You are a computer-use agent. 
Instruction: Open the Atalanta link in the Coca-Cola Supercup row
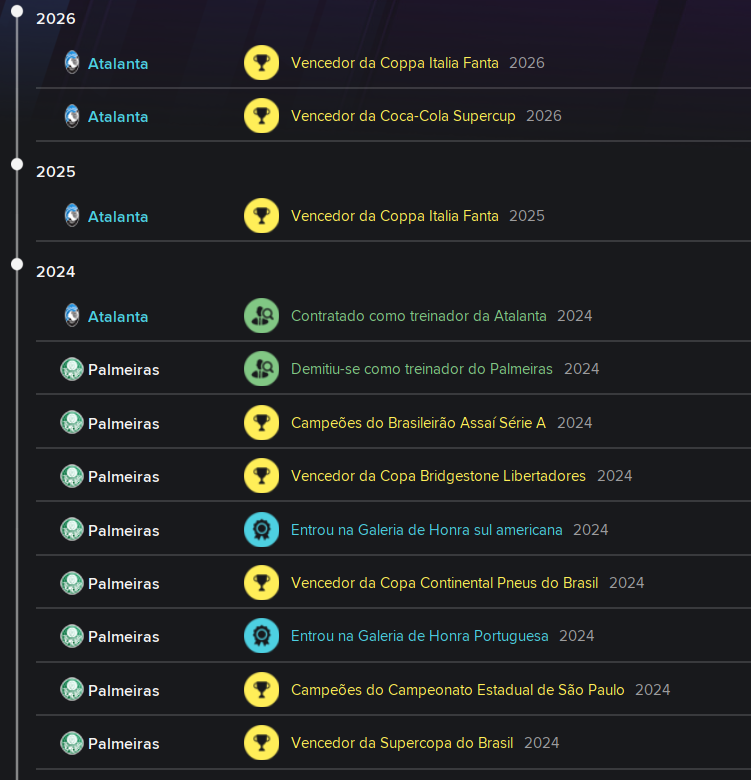(x=118, y=117)
